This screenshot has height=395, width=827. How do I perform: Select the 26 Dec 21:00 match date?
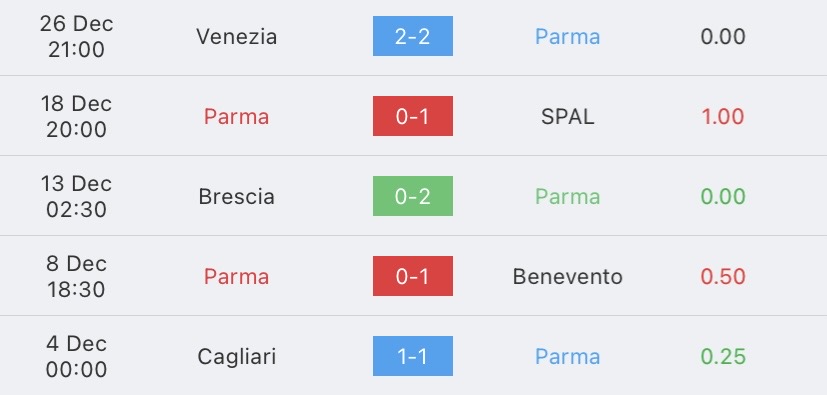pyautogui.click(x=76, y=36)
